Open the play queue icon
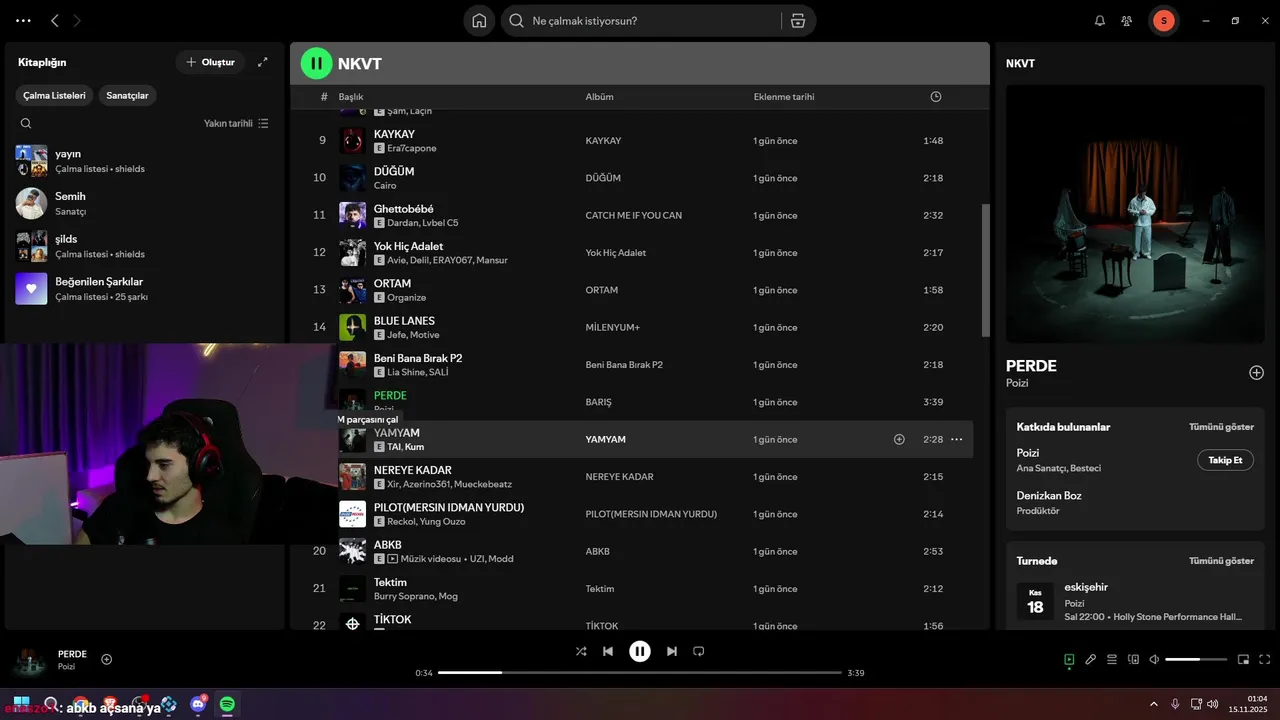 click(1111, 659)
